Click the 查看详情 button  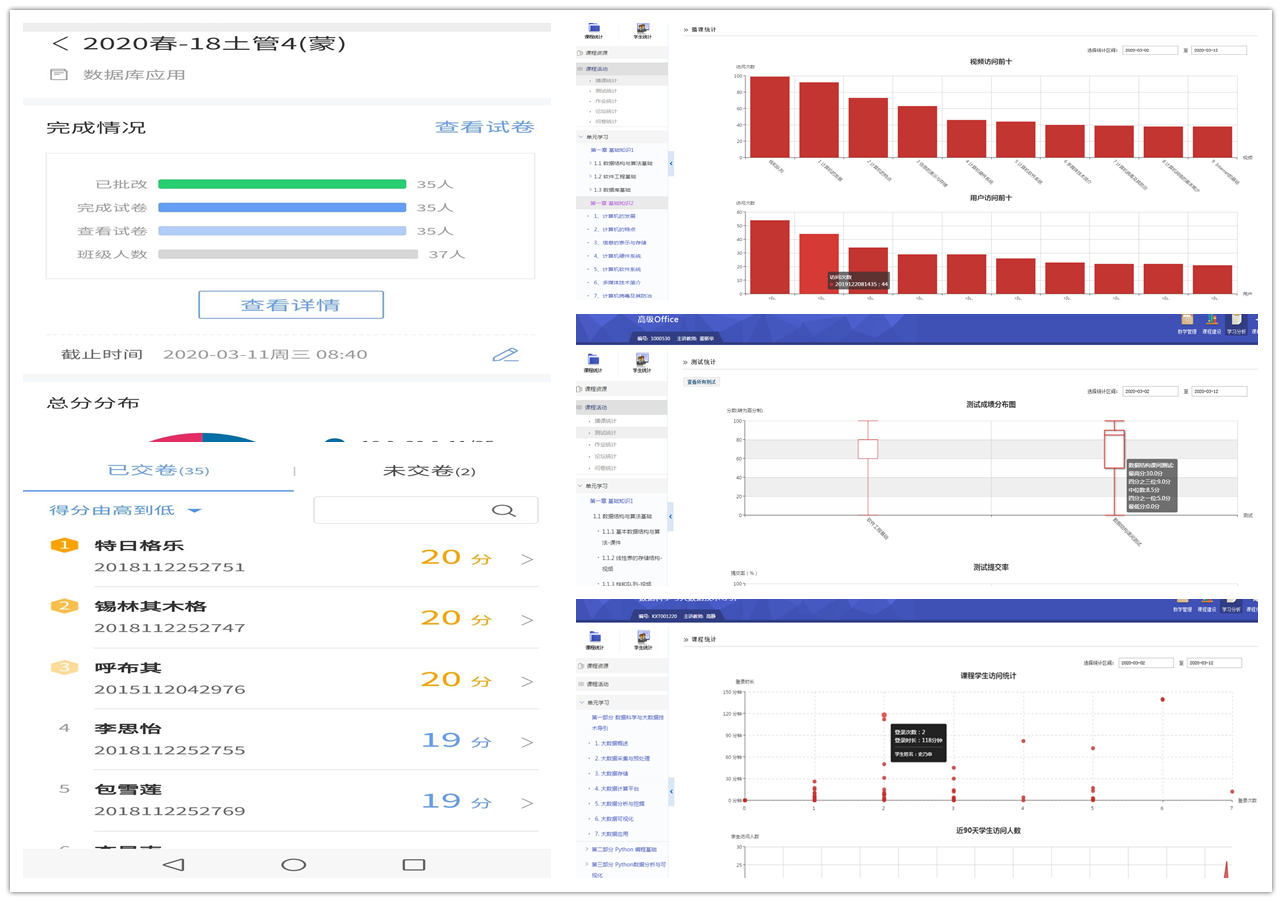click(291, 305)
